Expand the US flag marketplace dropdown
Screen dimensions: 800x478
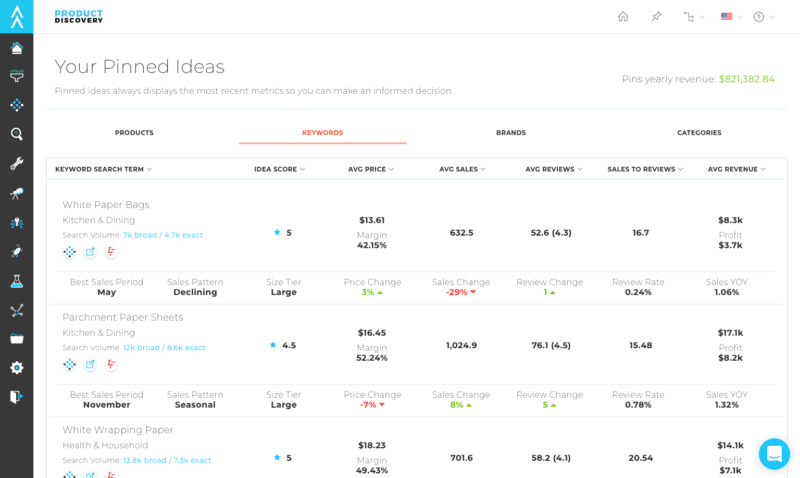point(731,17)
